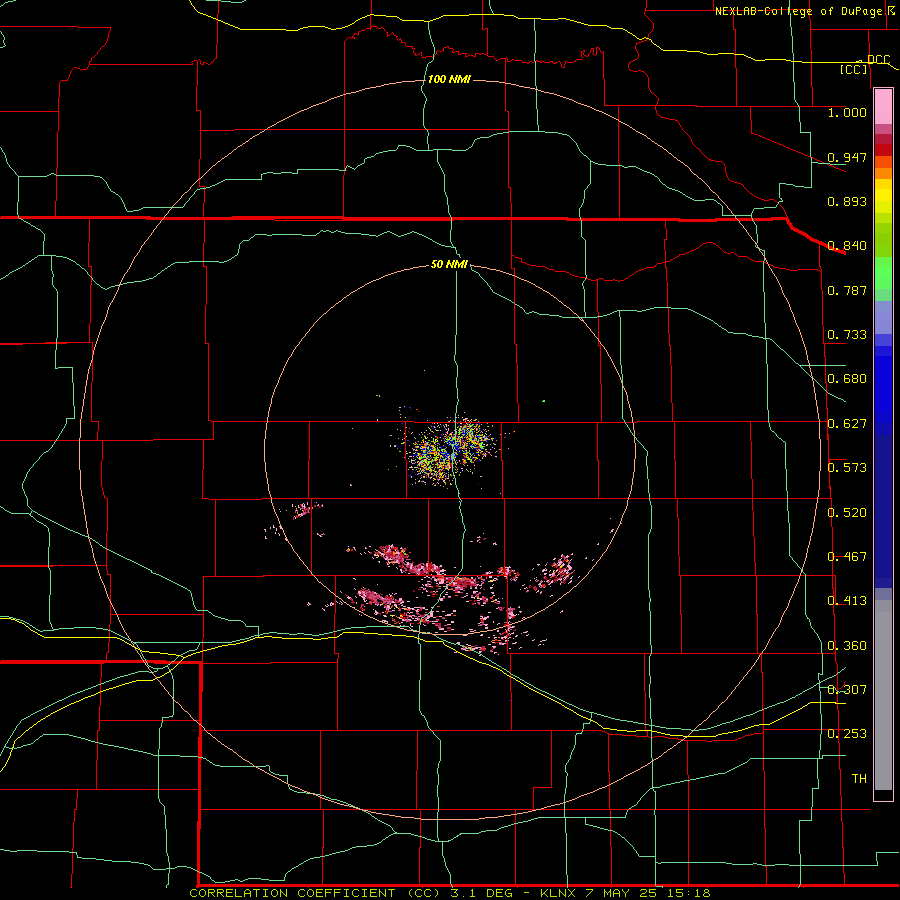Image resolution: width=900 pixels, height=900 pixels.
Task: Click the 0.573 color scale label
Action: [x=847, y=468]
